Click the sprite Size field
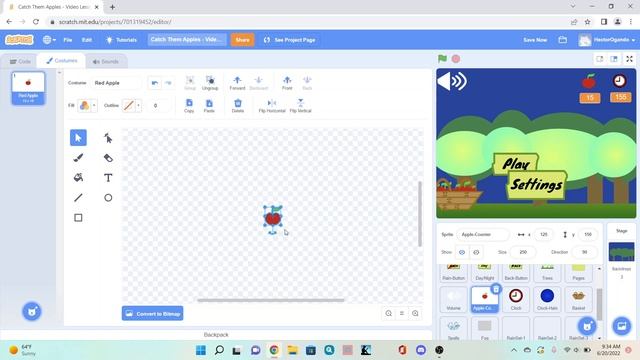The height and width of the screenshot is (360, 640). click(523, 252)
